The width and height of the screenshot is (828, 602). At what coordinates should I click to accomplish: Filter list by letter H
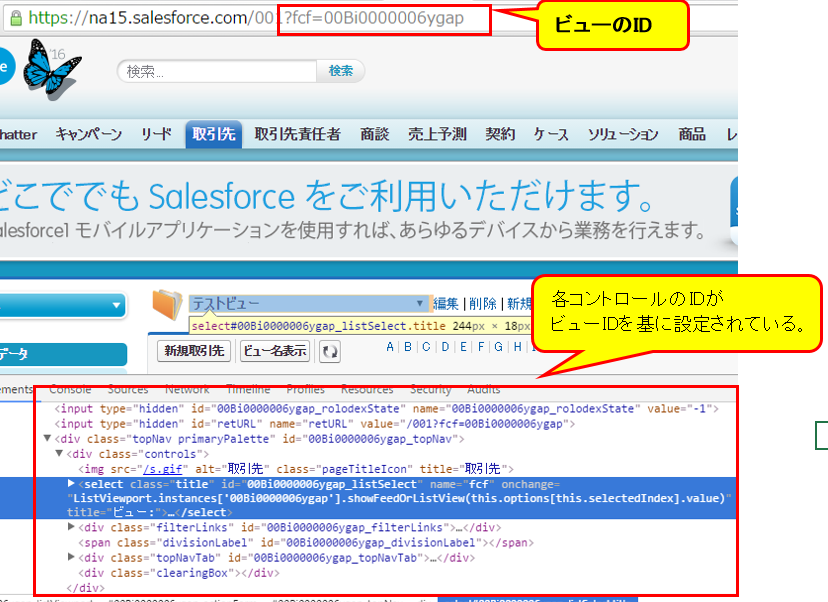tap(518, 347)
